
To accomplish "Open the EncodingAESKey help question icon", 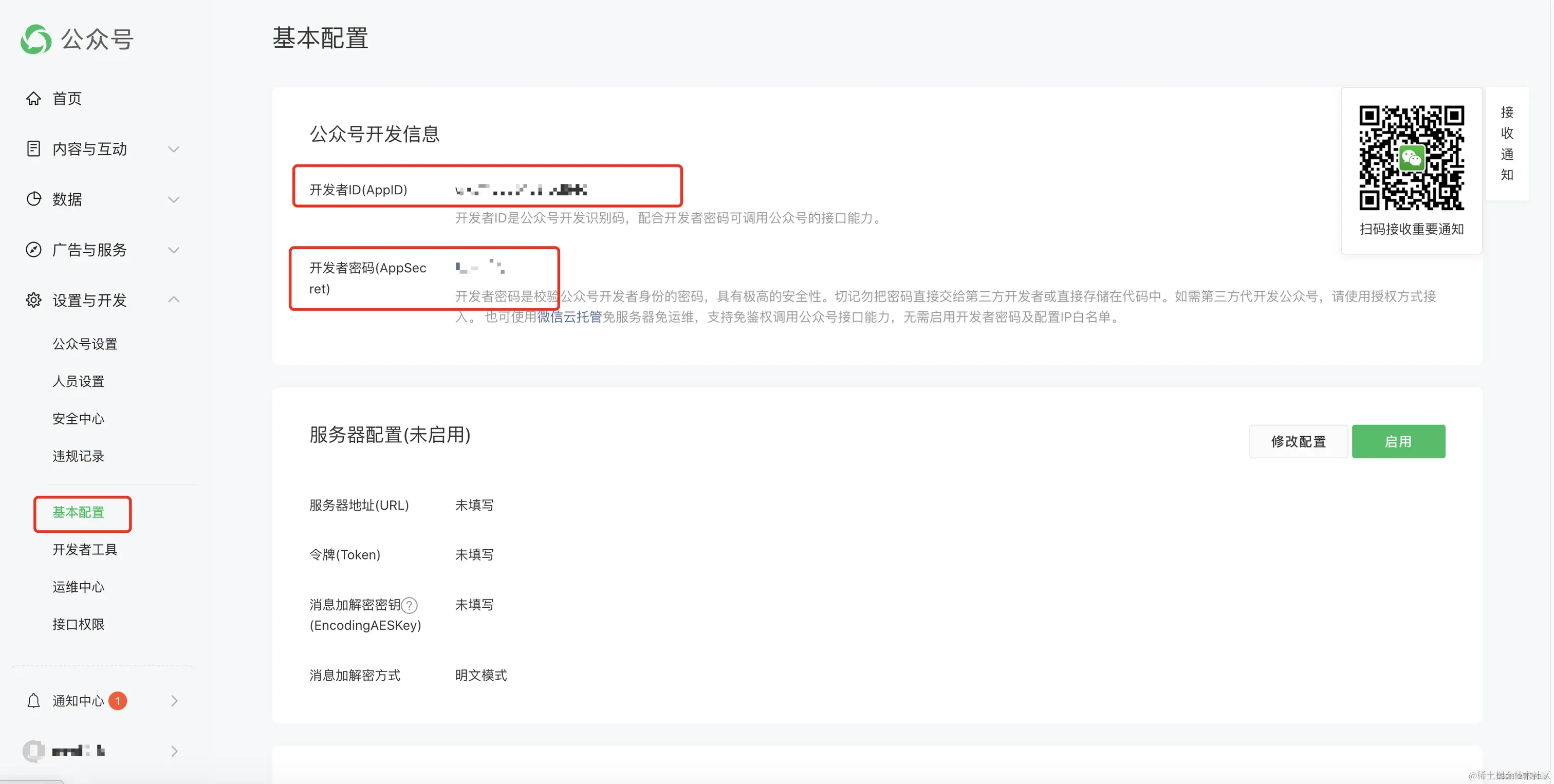I will click(410, 605).
